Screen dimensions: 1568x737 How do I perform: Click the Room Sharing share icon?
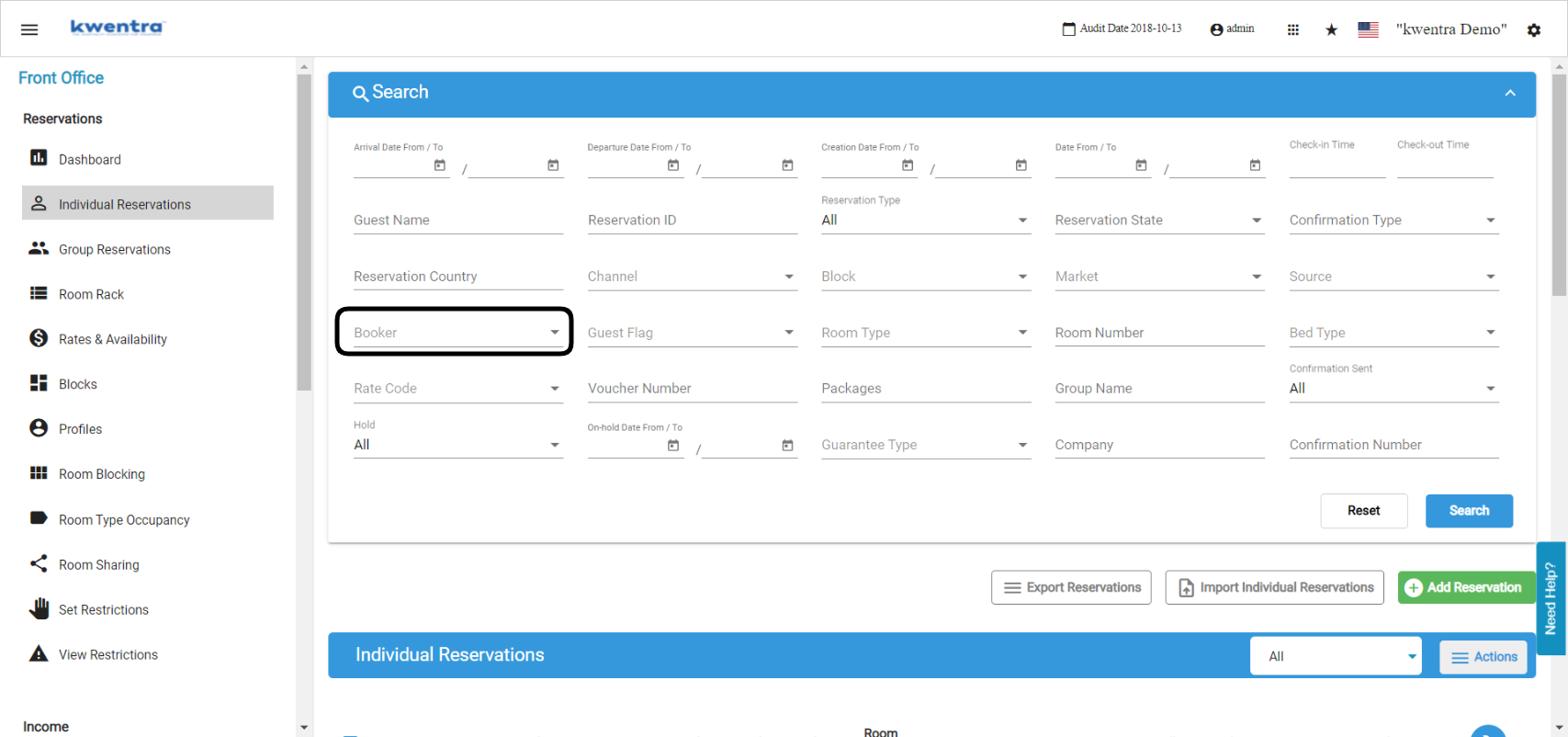[x=39, y=563]
